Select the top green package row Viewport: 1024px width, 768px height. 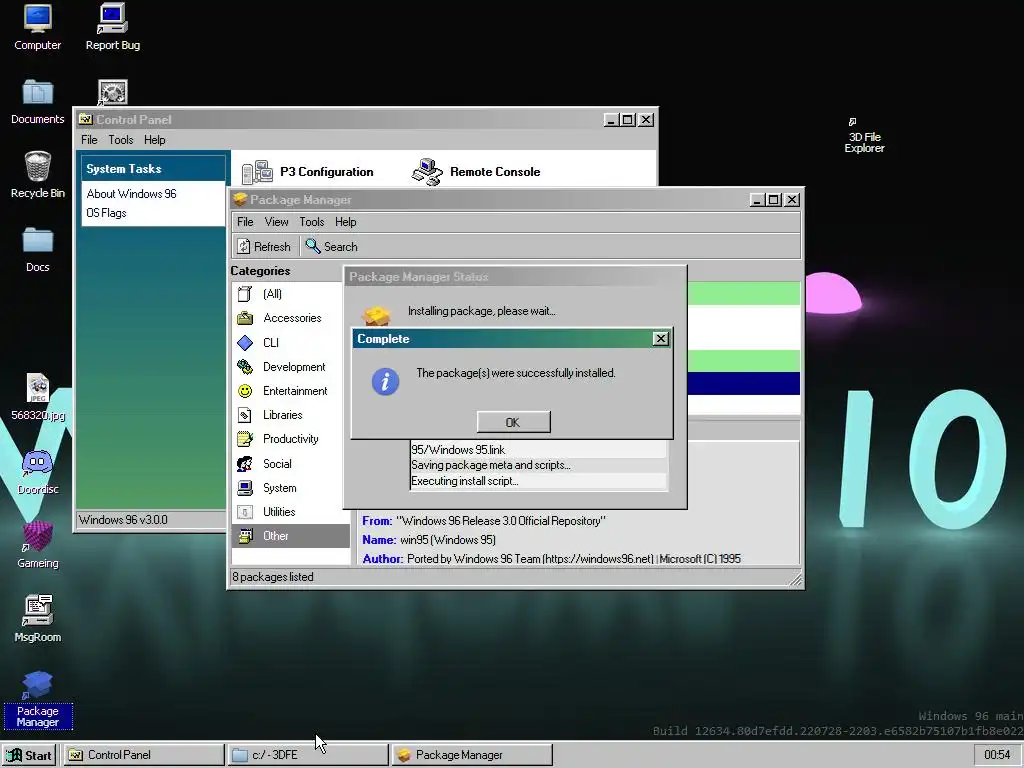744,293
